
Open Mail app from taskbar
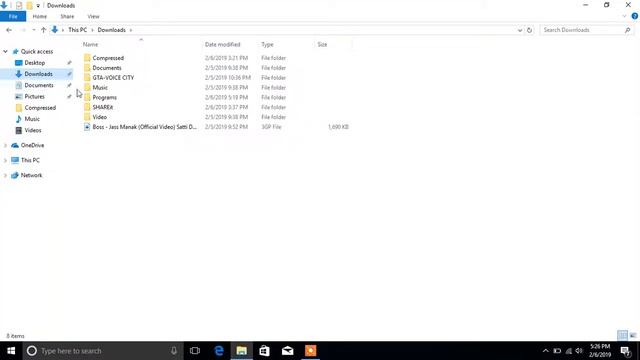pos(287,351)
